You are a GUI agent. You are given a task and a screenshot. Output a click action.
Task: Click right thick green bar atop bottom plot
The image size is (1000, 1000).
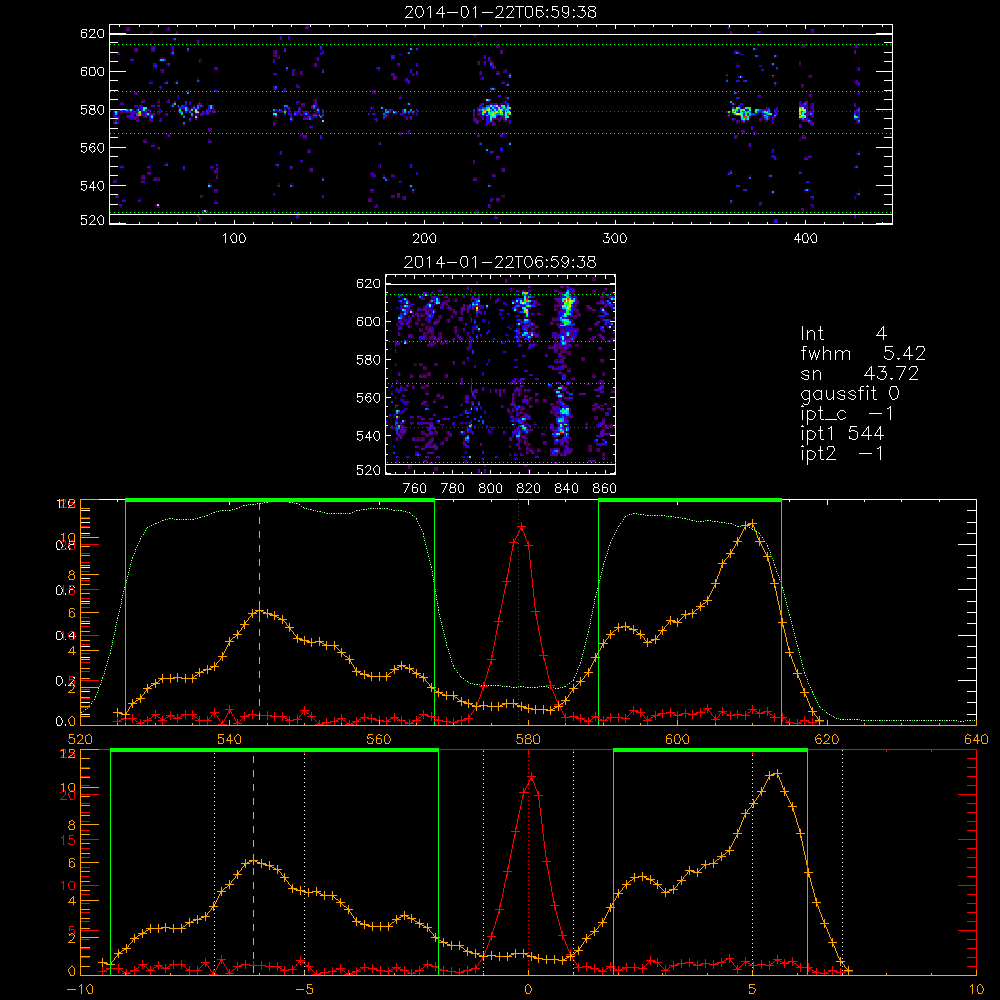[x=710, y=751]
